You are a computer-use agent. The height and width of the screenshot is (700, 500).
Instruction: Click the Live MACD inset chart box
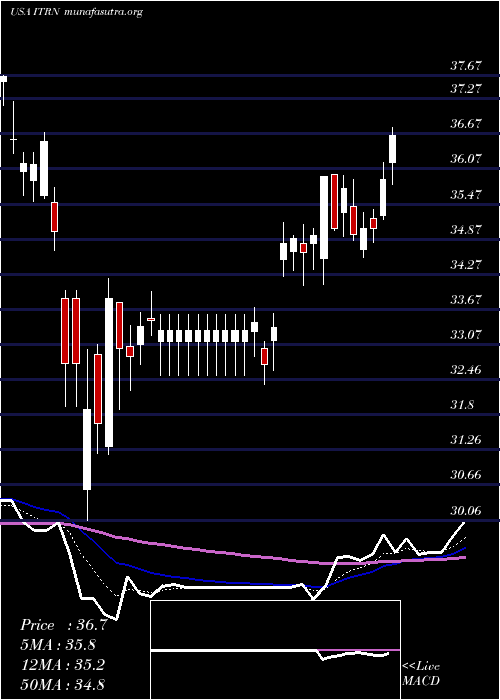point(275,650)
